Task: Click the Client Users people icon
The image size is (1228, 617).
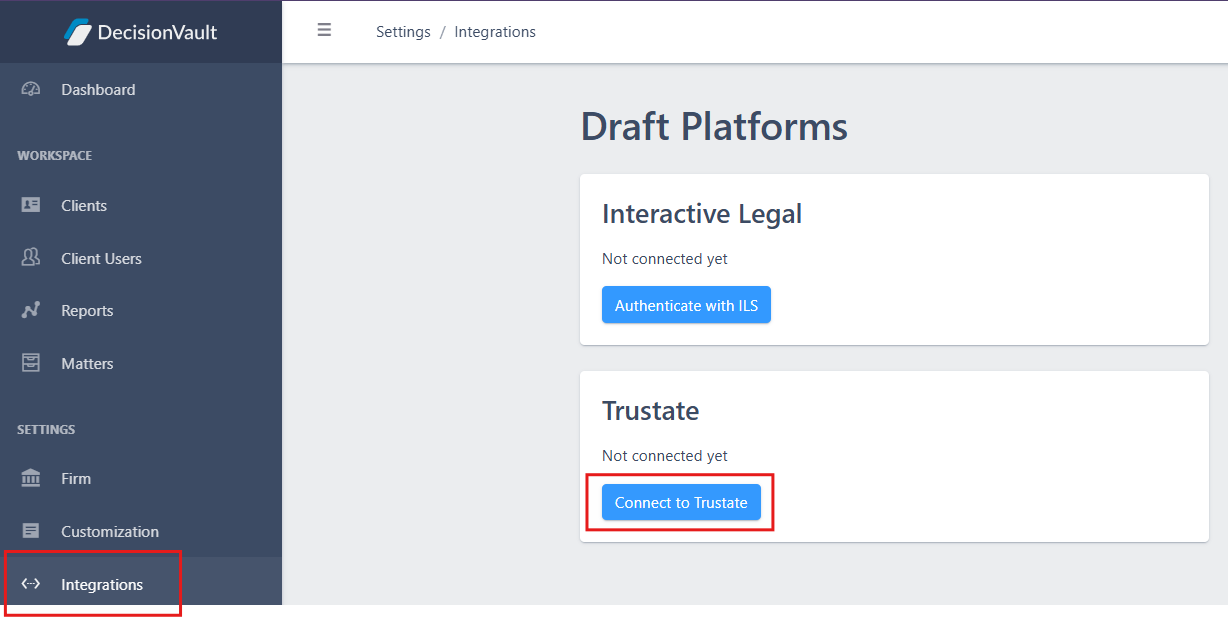Action: click(31, 258)
